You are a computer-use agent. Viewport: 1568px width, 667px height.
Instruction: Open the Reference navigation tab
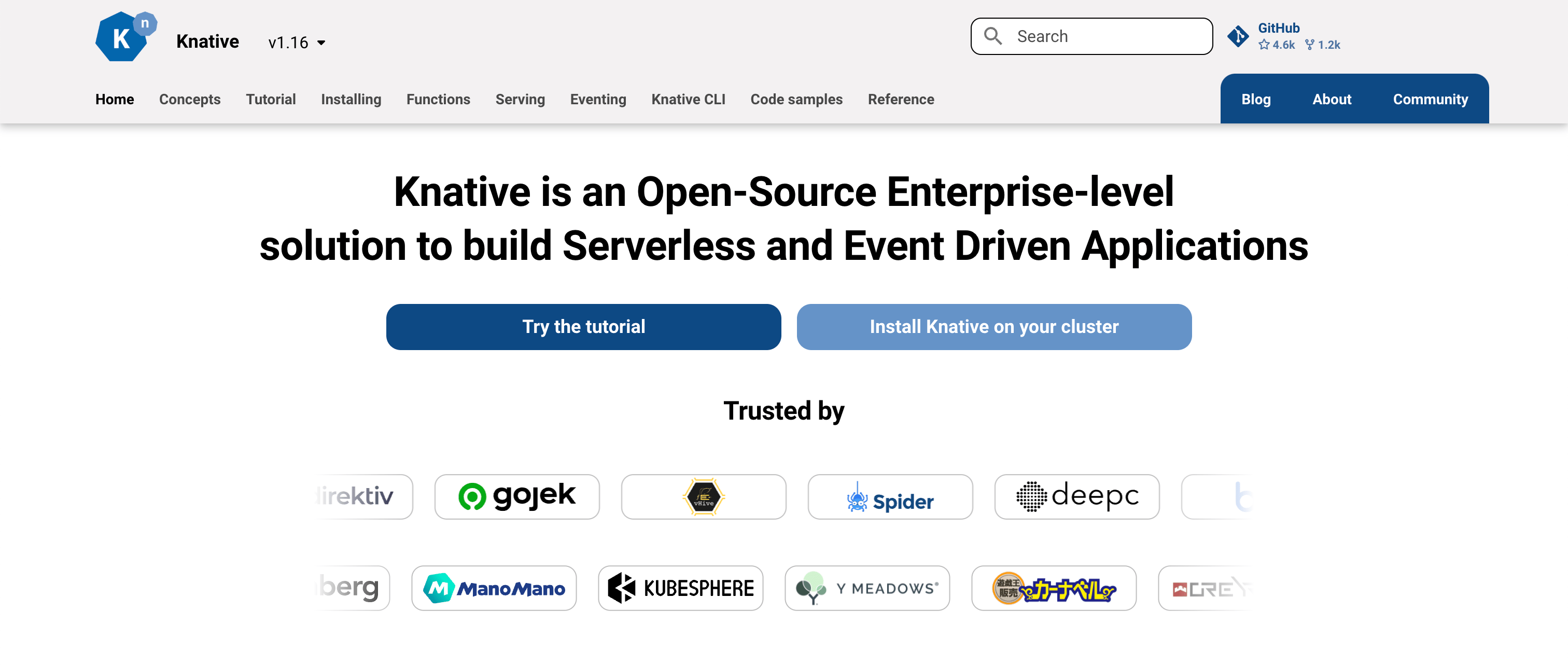pyautogui.click(x=901, y=99)
